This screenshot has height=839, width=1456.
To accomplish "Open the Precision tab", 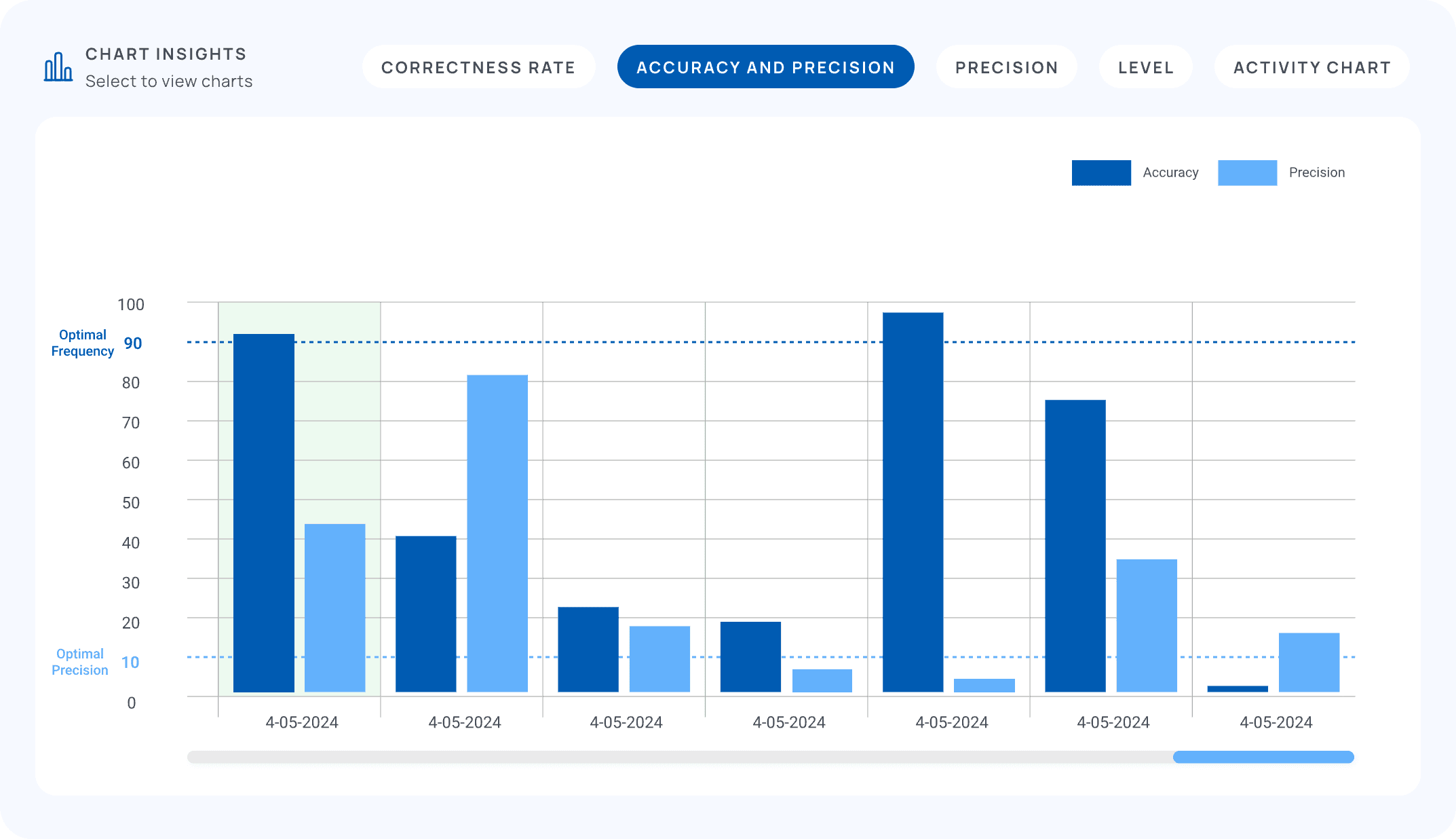I will (1007, 67).
